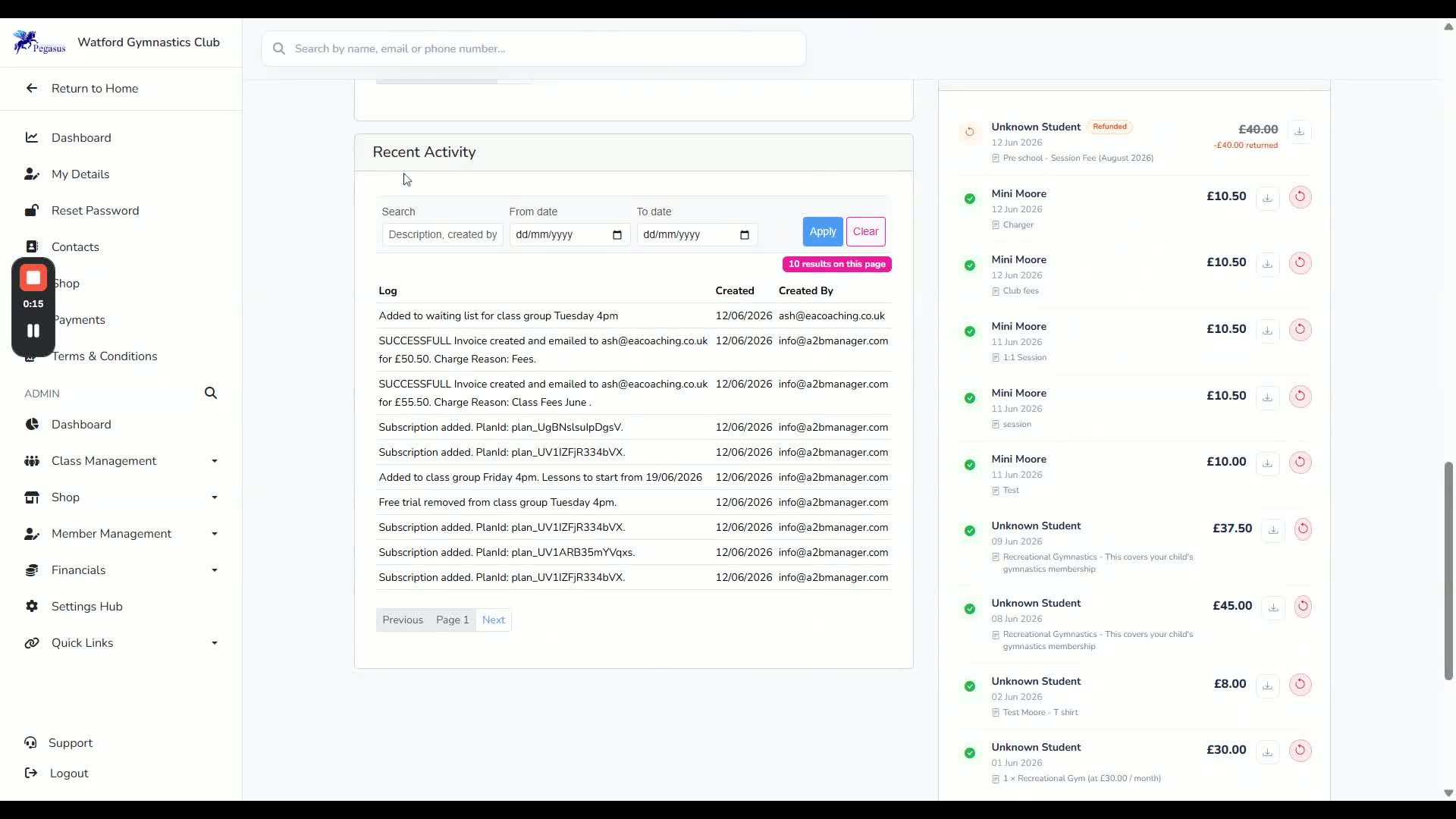Download invoice for the £8.00 T shirt
Viewport: 1456px width, 819px height.
coord(1267,686)
